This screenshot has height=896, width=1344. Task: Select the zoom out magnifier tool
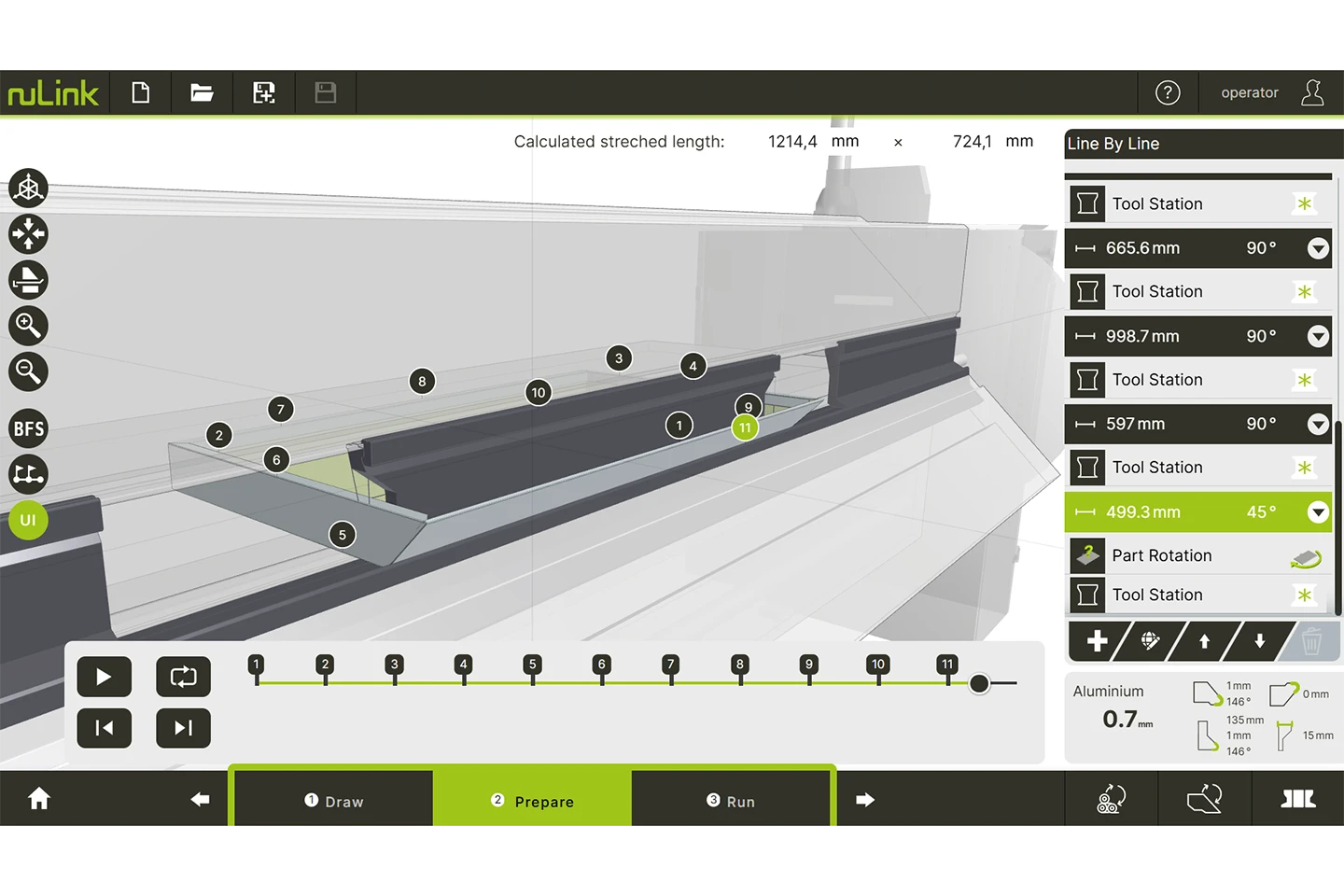[28, 372]
